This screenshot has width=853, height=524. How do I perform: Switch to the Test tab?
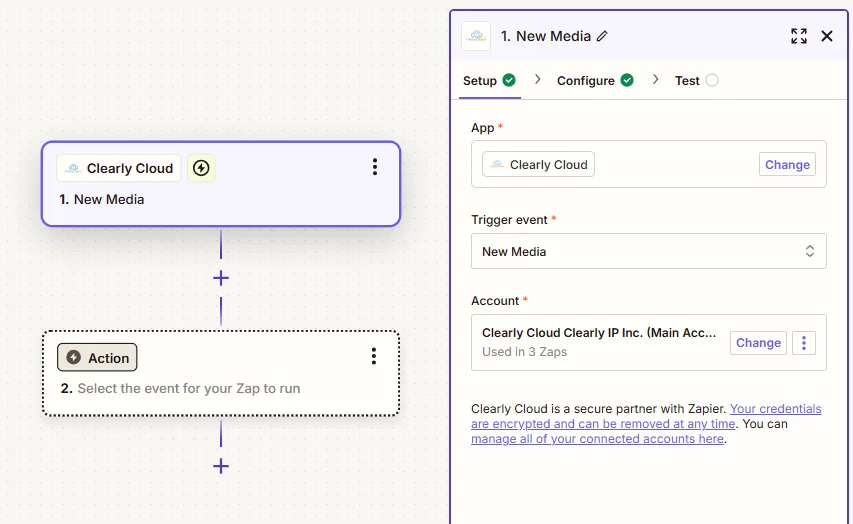click(x=696, y=81)
